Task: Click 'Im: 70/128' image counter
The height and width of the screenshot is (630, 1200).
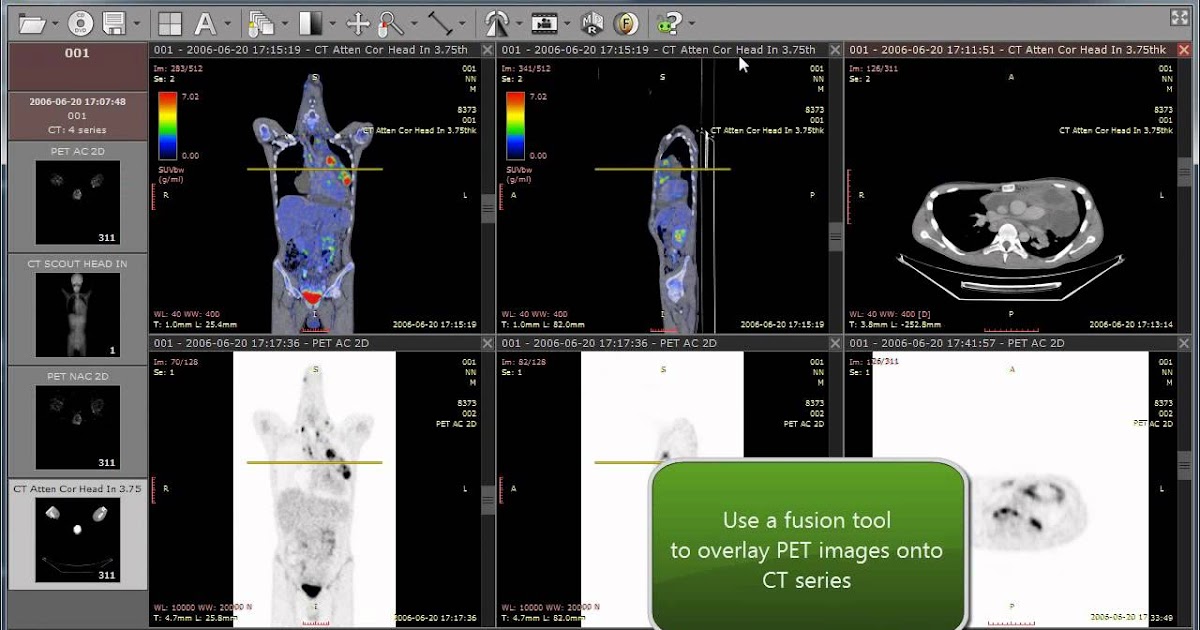Action: click(x=175, y=361)
